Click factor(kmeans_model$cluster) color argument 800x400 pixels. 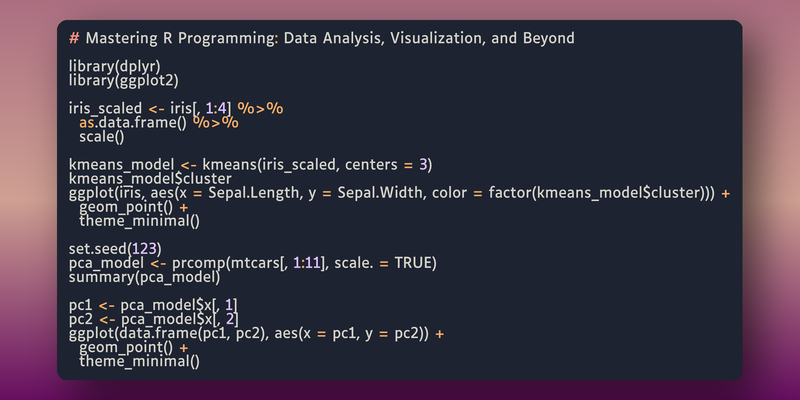[x=598, y=193]
